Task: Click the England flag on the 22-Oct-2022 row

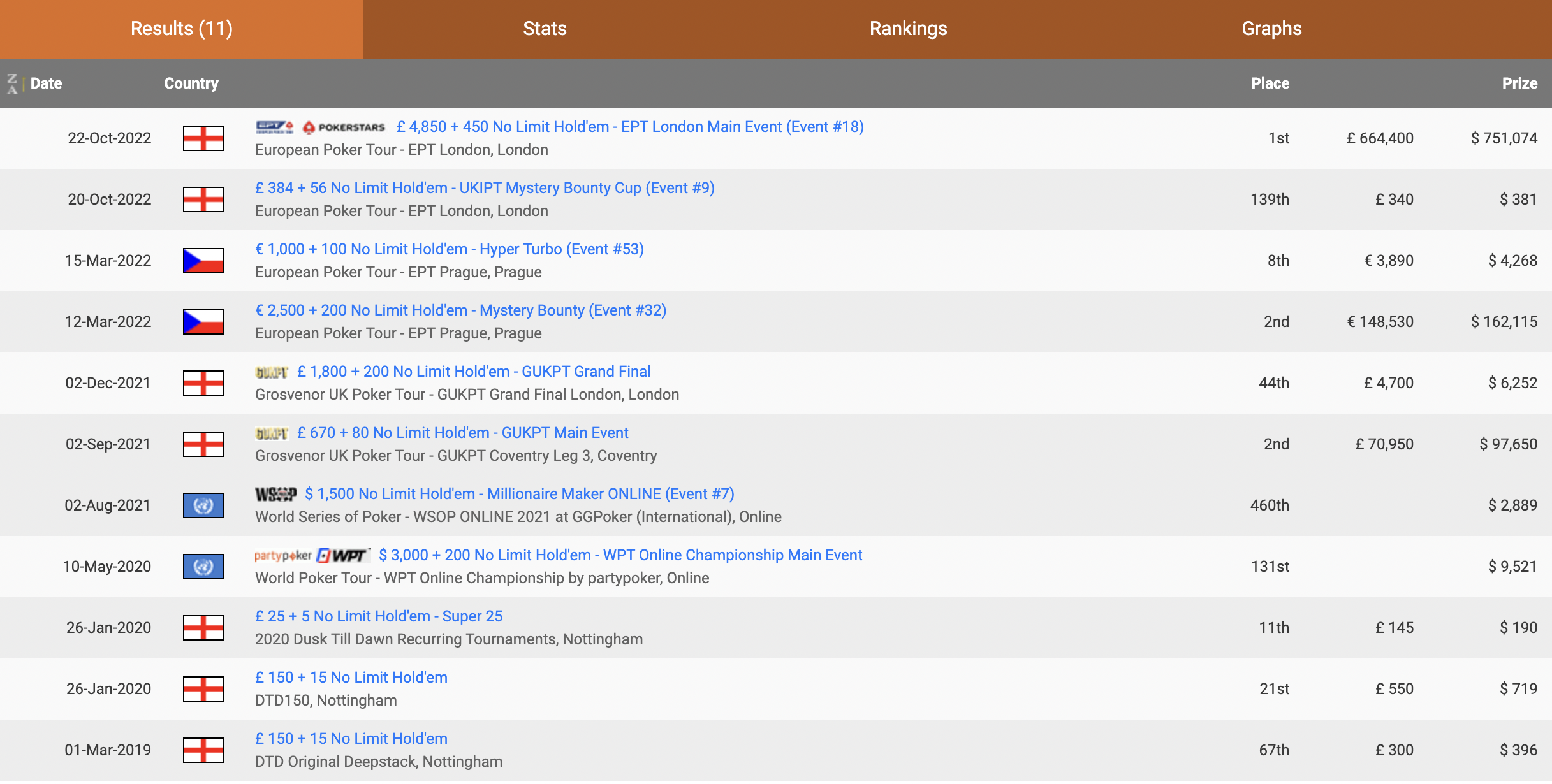Action: click(x=203, y=138)
